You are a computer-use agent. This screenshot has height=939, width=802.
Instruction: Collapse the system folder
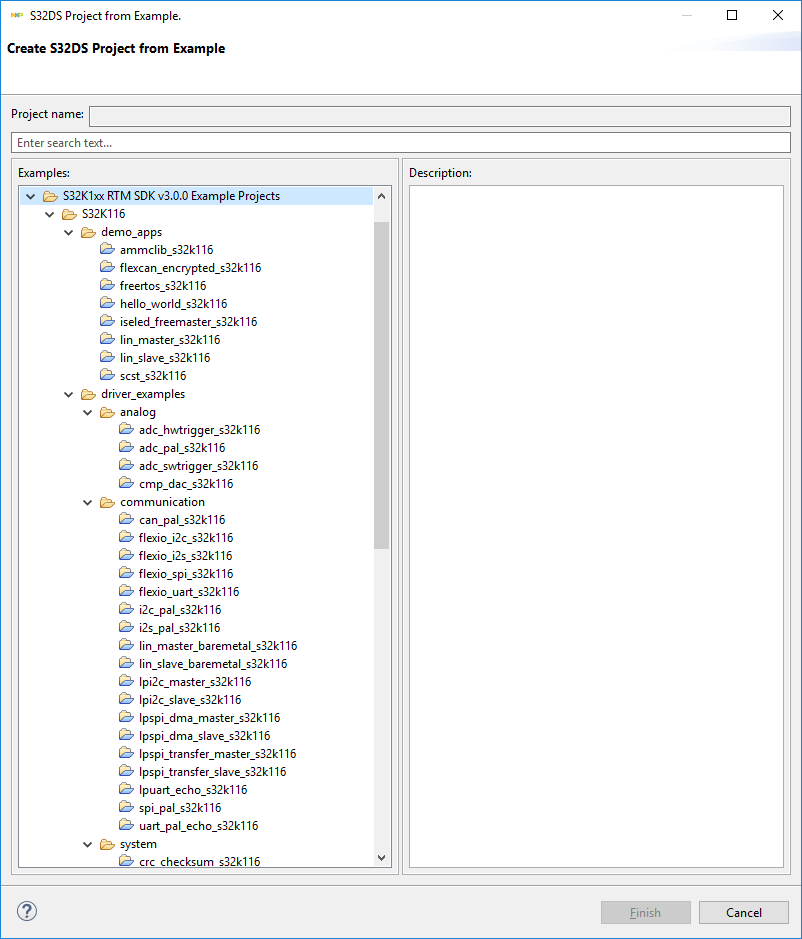[88, 844]
